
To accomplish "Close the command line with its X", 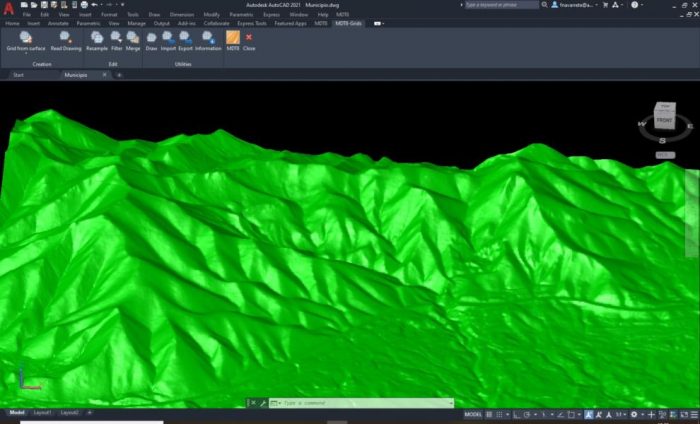I will pos(253,403).
